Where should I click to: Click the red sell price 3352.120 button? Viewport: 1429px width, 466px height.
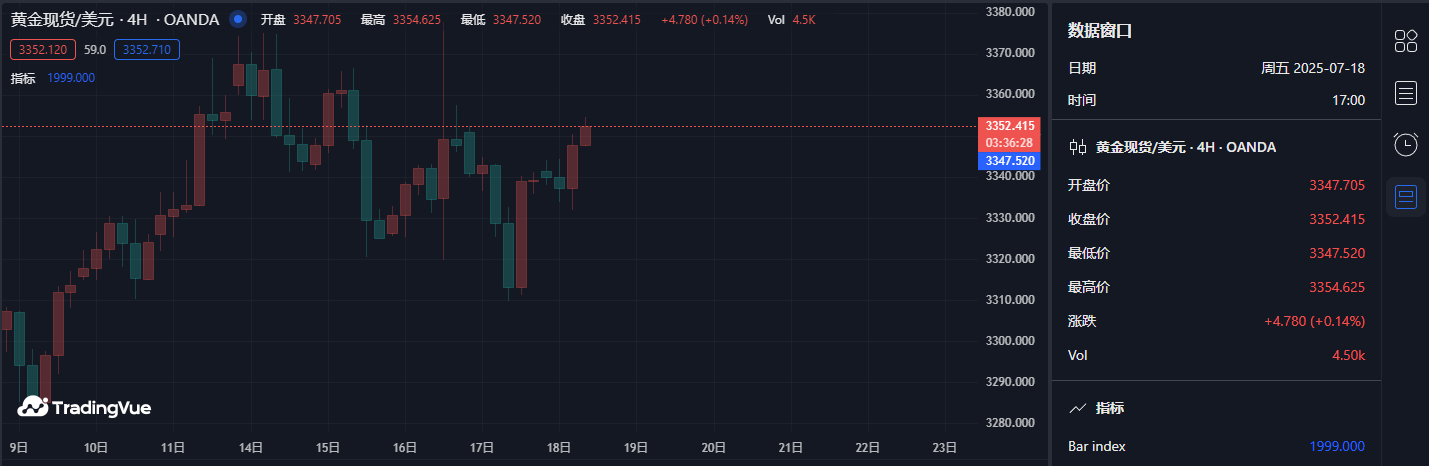click(40, 48)
